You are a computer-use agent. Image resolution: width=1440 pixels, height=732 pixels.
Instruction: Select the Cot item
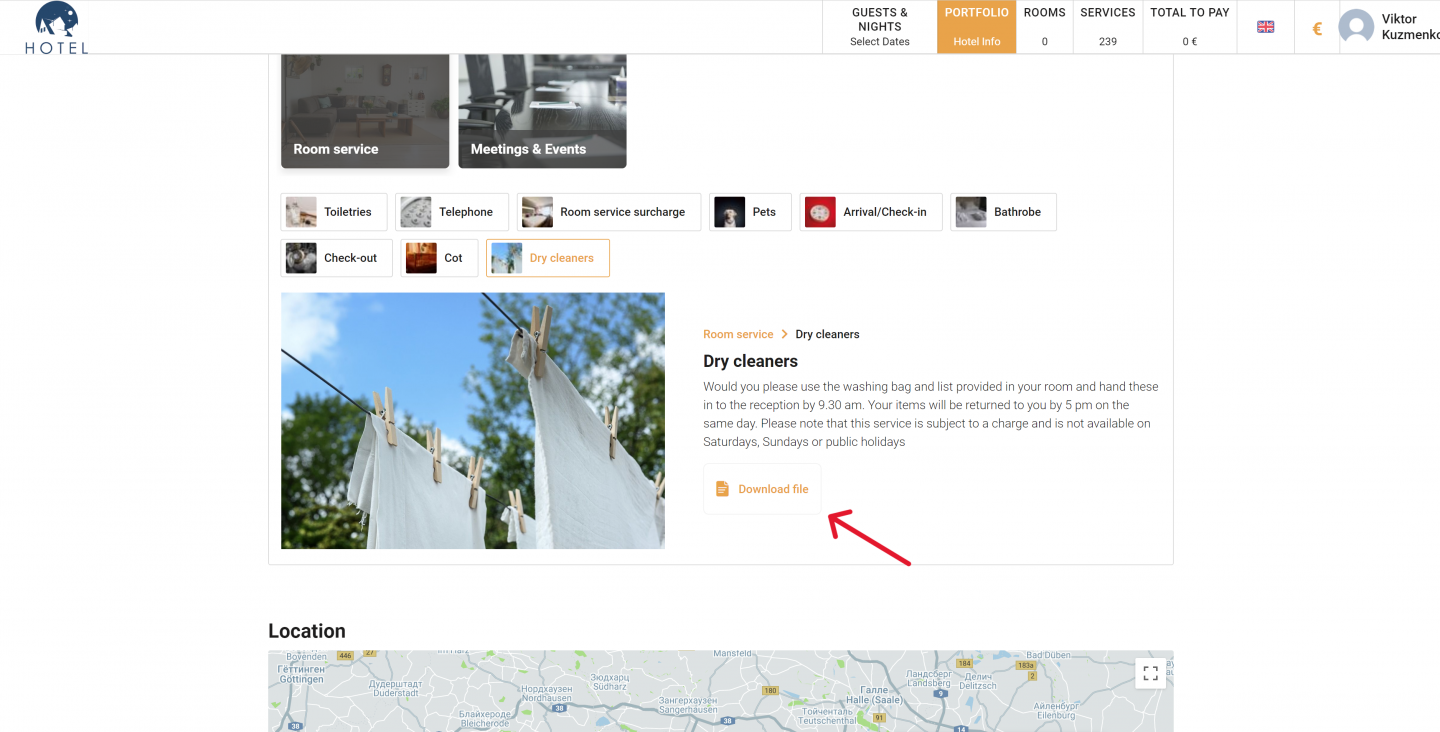tap(439, 258)
